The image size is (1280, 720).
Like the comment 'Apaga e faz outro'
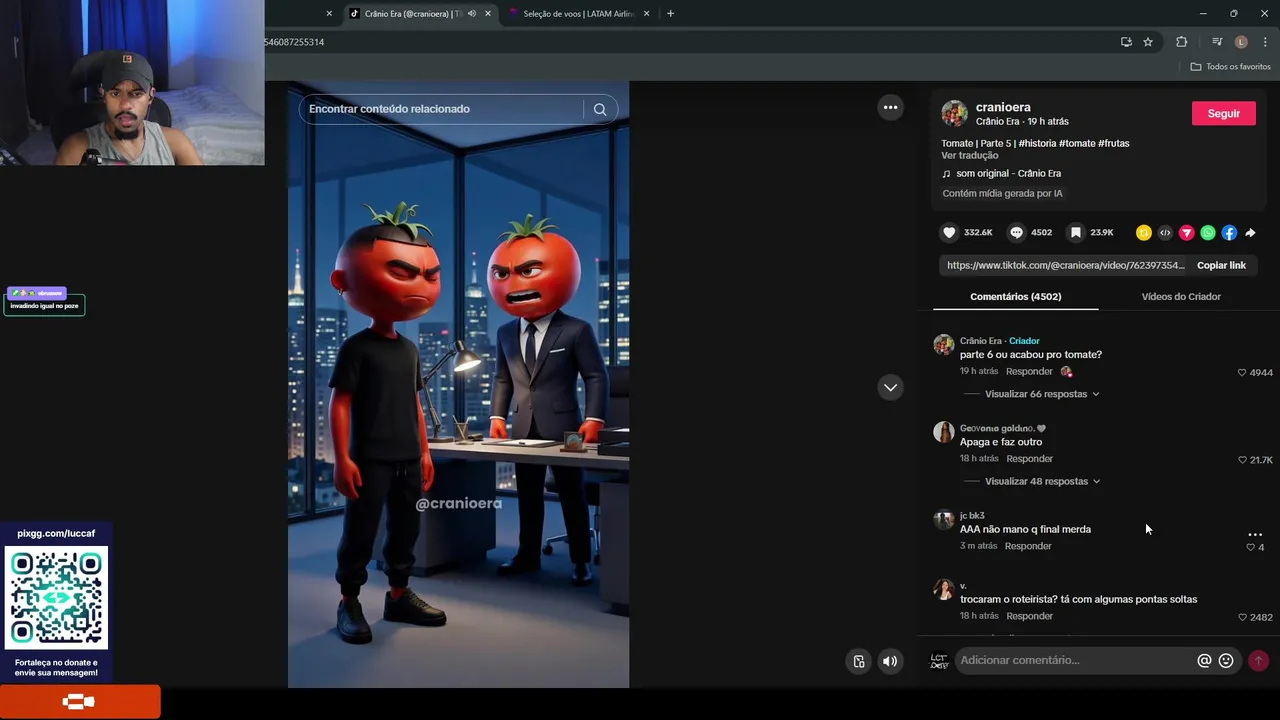coord(1243,460)
